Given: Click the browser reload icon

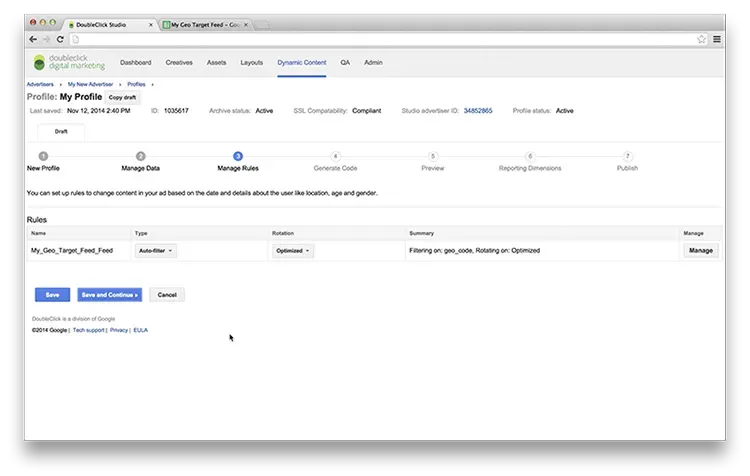Looking at the screenshot, I should (x=60, y=39).
